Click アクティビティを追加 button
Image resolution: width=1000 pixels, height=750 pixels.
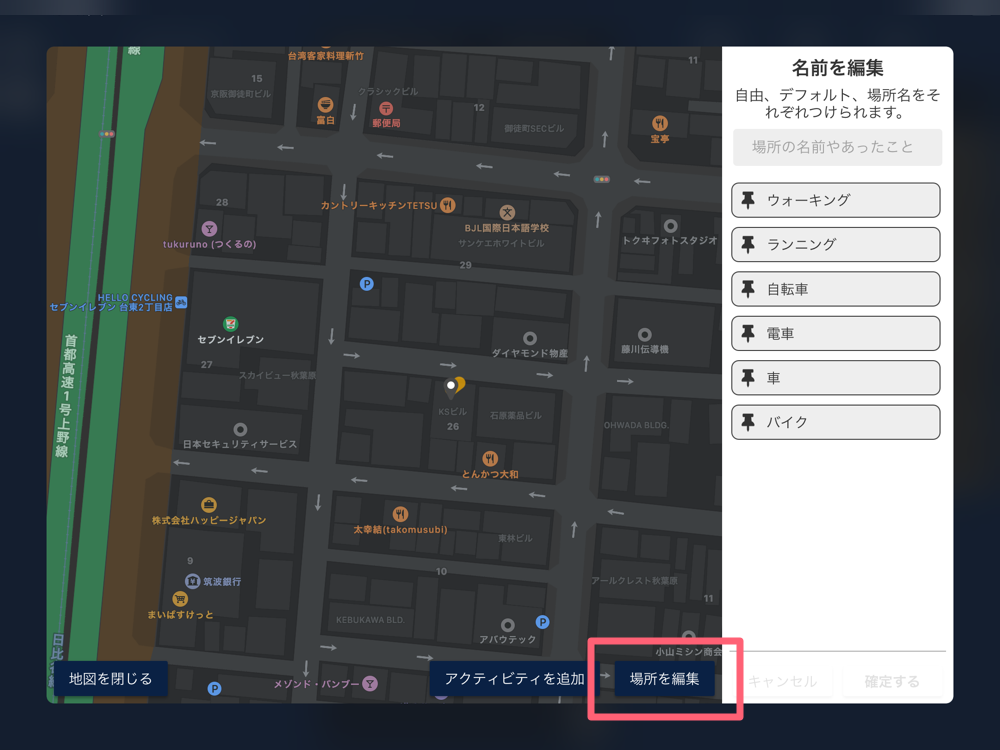pyautogui.click(x=514, y=679)
